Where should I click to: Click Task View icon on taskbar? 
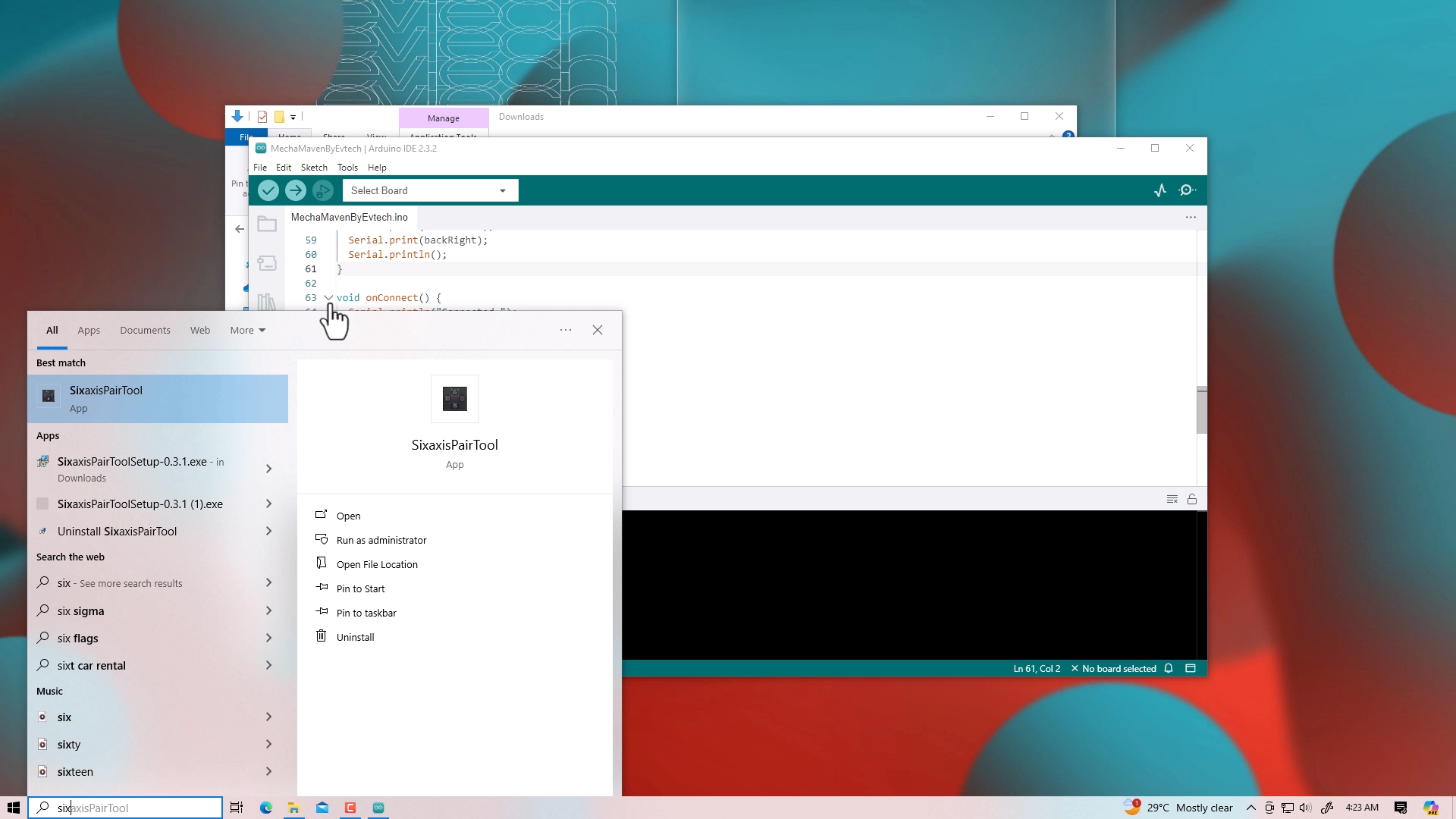(x=237, y=808)
